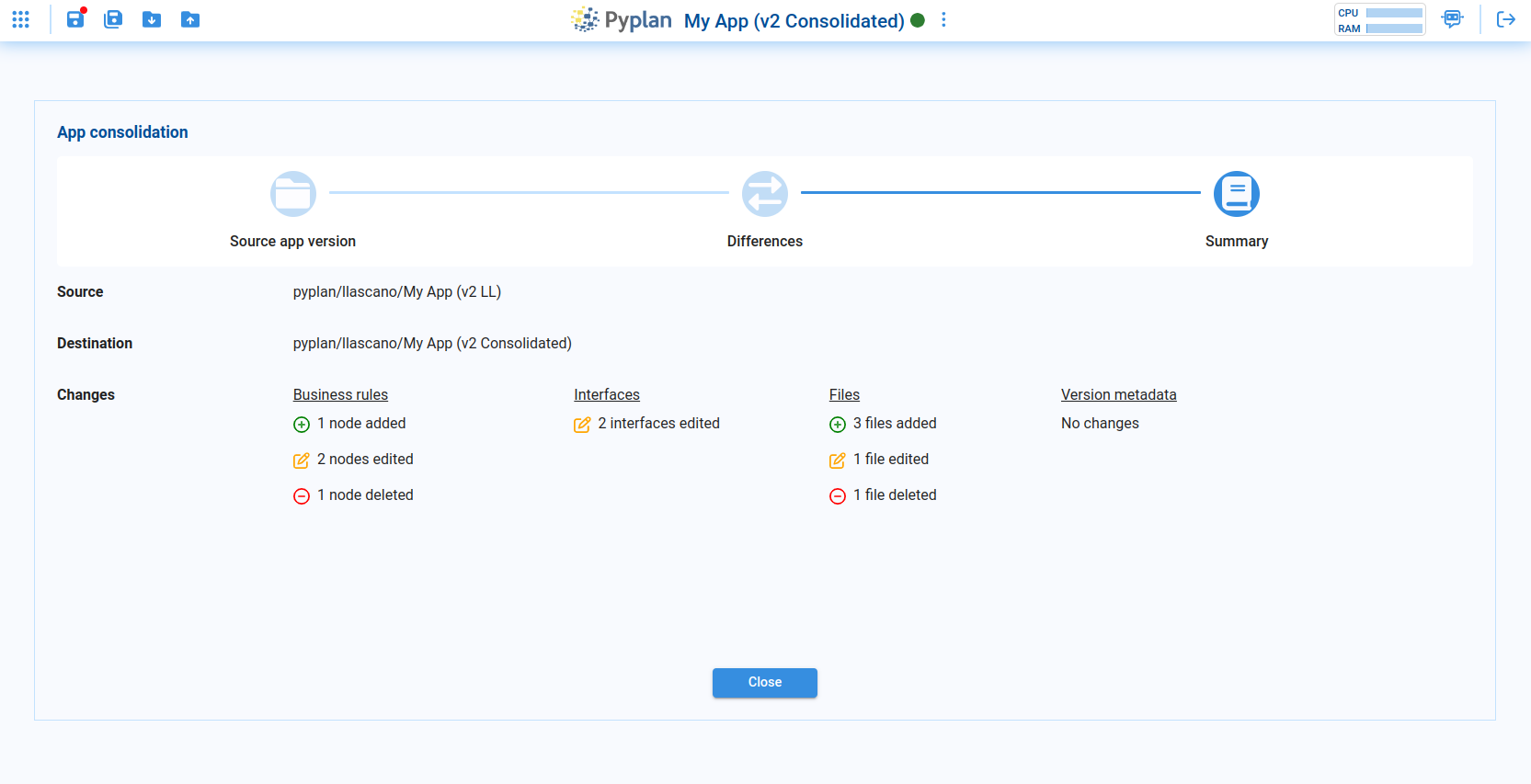Go to Source app version step
This screenshot has width=1531, height=784.
(293, 194)
